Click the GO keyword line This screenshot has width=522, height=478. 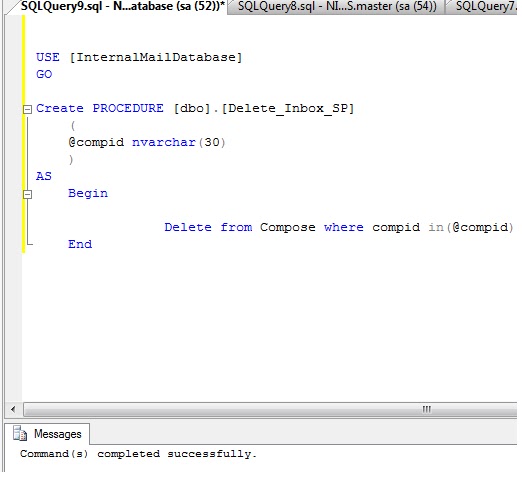(44, 74)
